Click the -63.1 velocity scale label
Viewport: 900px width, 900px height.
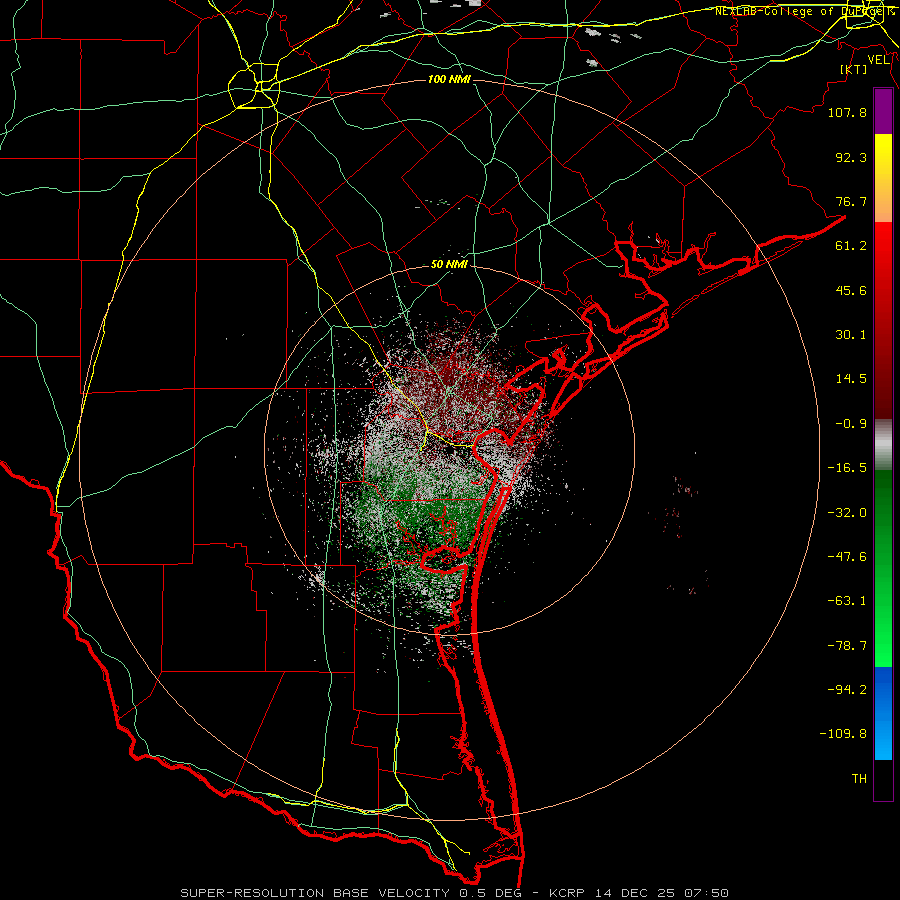(x=847, y=601)
